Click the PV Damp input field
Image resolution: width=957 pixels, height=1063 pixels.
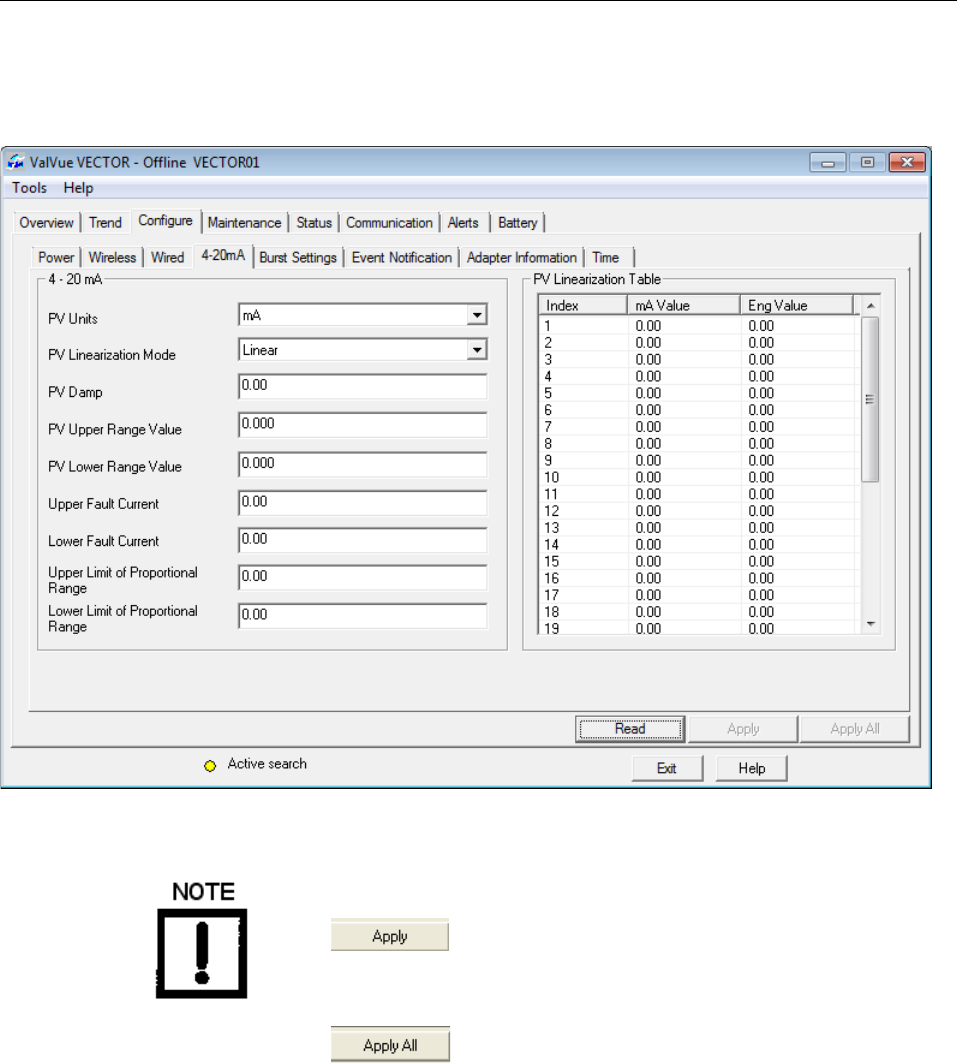pos(363,386)
